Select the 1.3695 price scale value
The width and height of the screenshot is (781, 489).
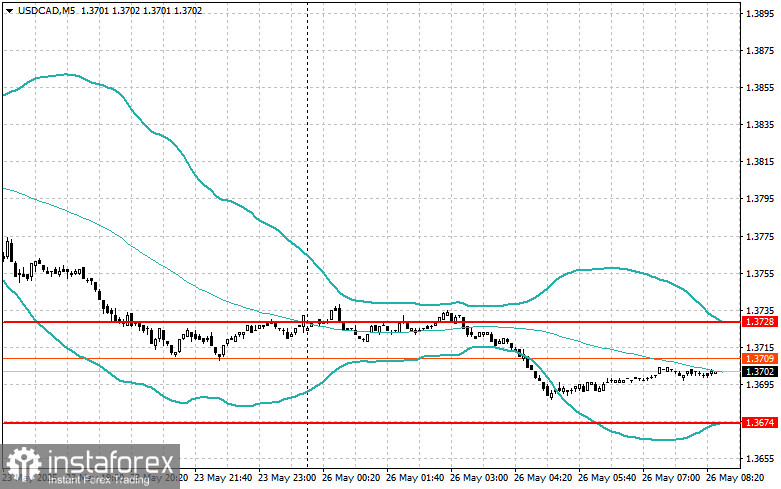pyautogui.click(x=760, y=385)
